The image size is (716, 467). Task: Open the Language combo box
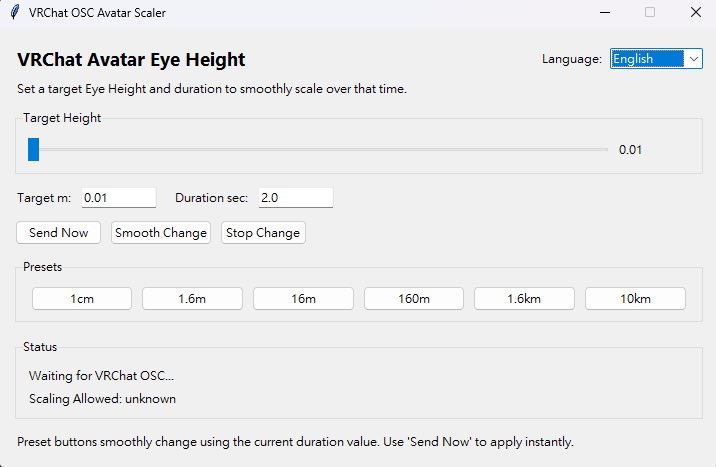coord(656,59)
